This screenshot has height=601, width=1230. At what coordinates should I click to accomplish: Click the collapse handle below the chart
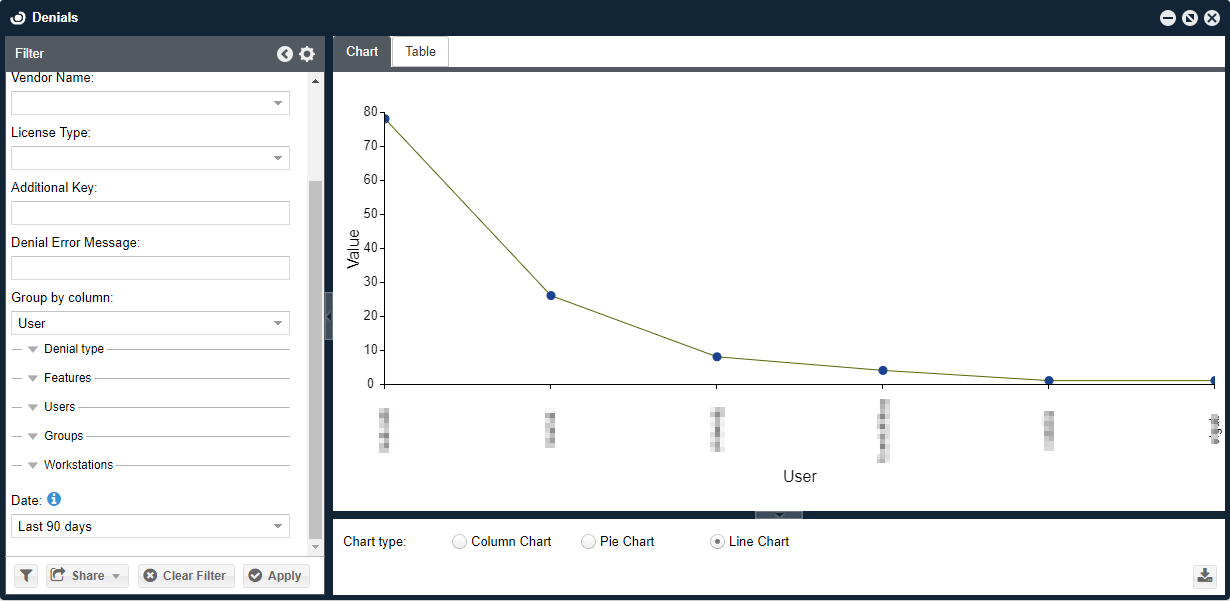[x=778, y=515]
